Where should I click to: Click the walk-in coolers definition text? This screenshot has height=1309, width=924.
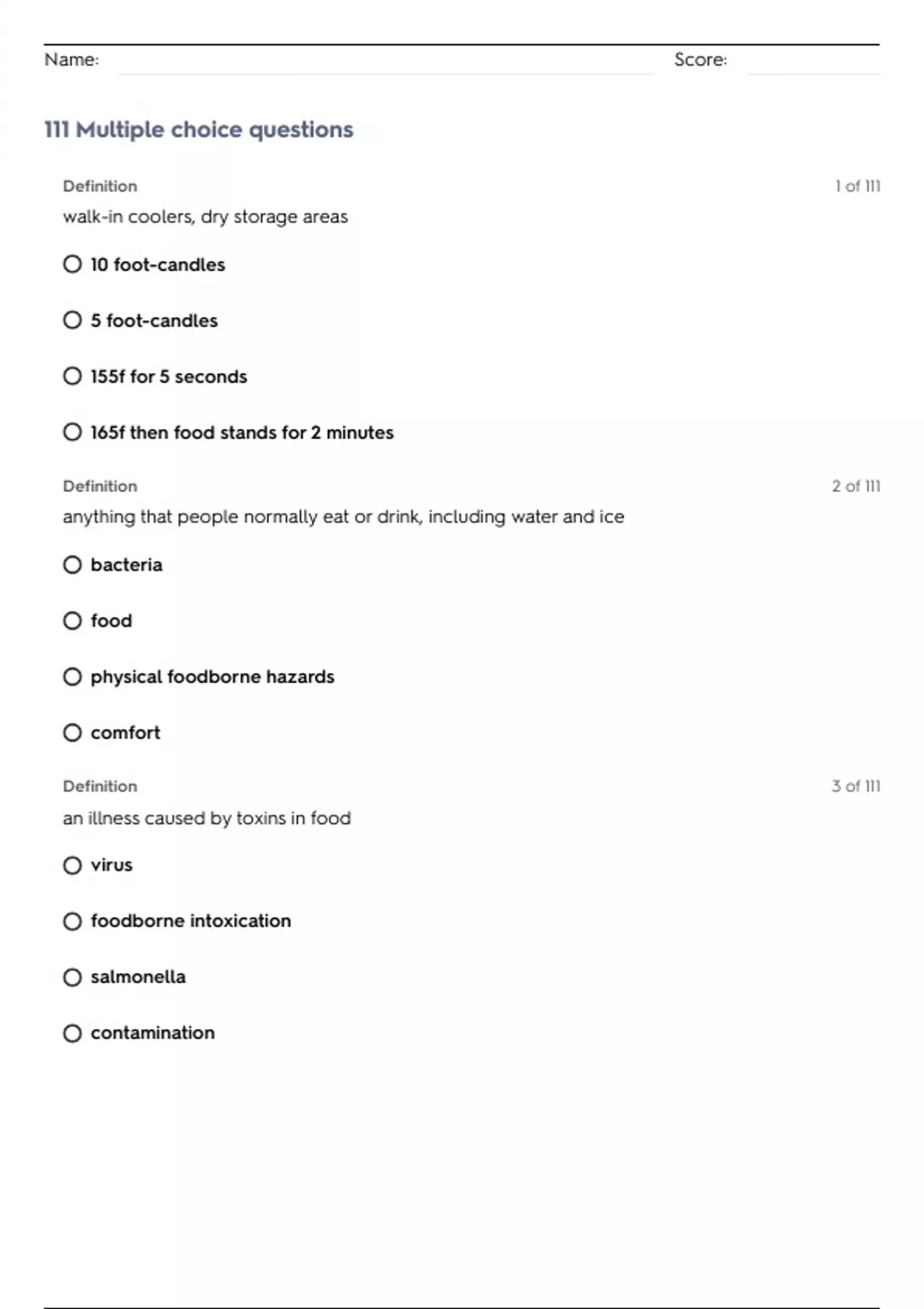pyautogui.click(x=205, y=217)
